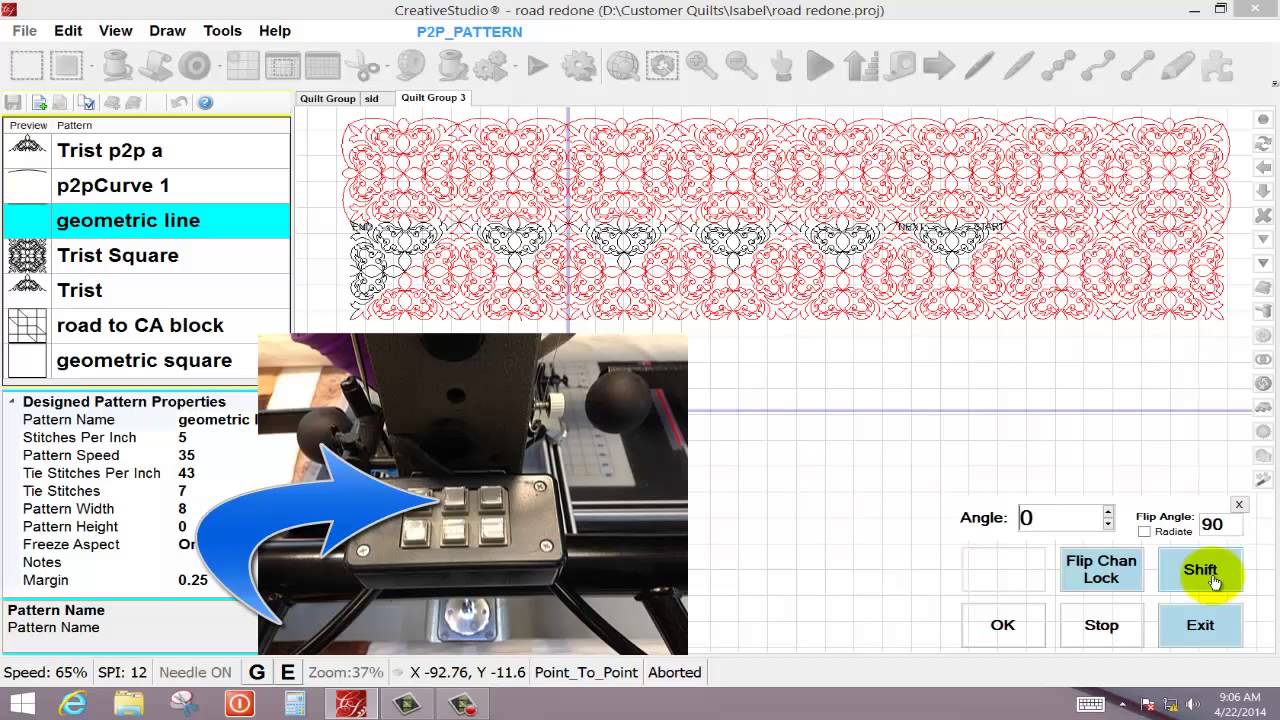The height and width of the screenshot is (720, 1280).
Task: Open the Edit menu
Action: (x=68, y=31)
